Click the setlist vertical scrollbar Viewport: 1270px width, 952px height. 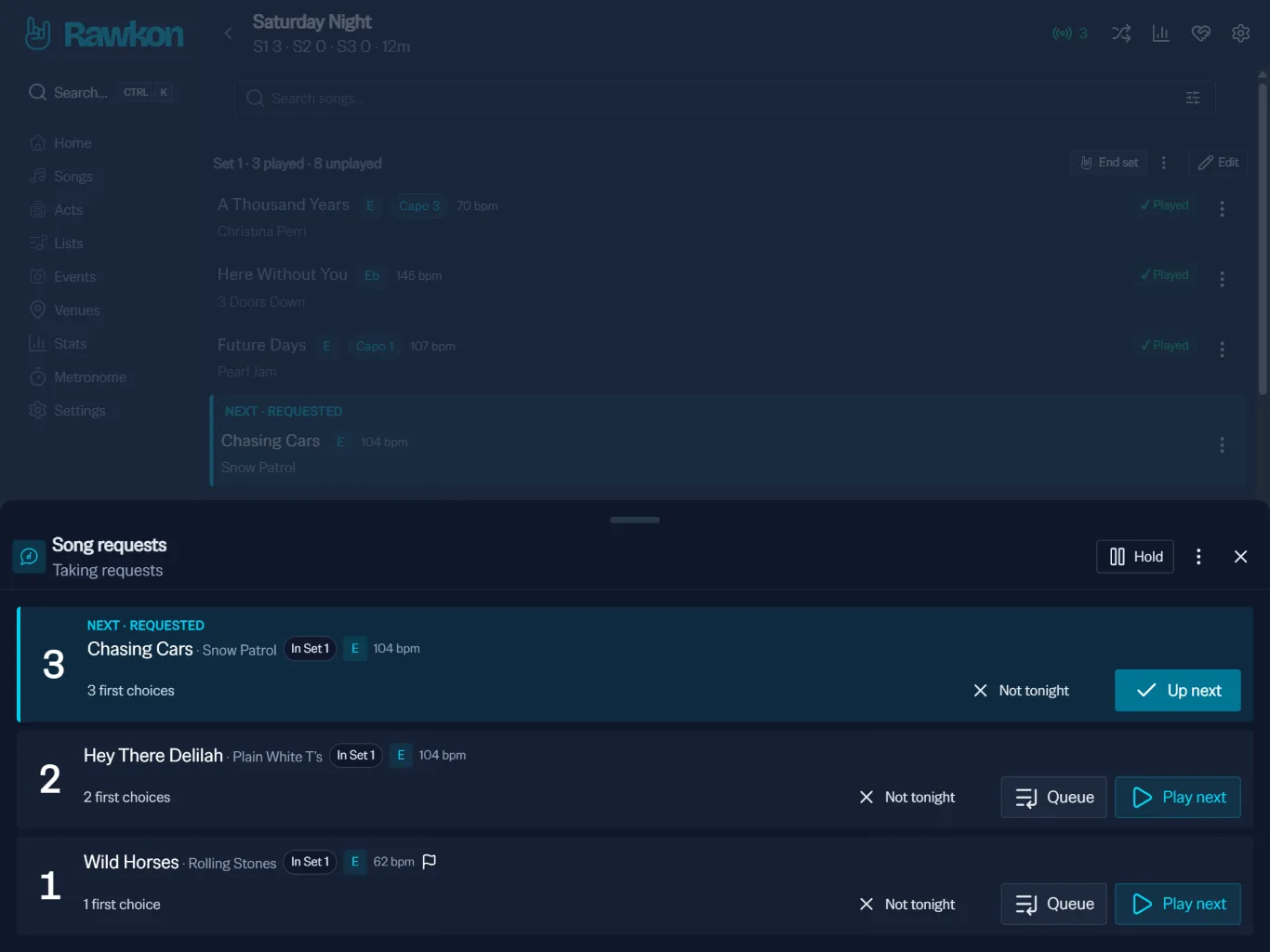(1263, 240)
